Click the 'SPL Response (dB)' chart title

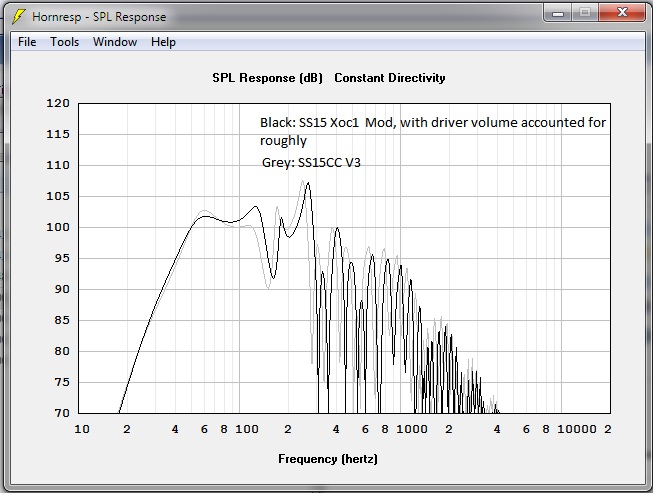267,78
